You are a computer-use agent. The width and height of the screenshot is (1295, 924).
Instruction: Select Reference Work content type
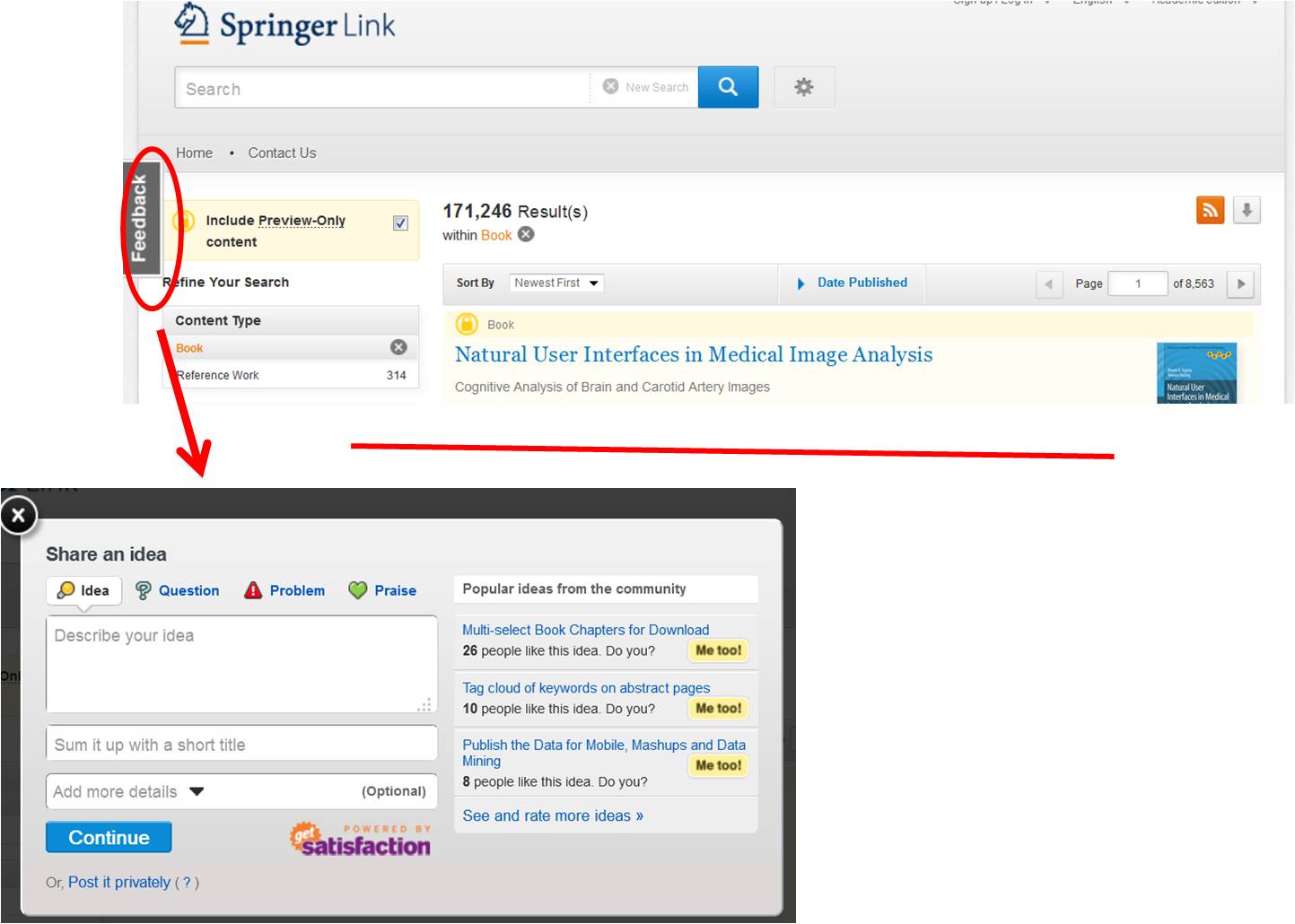(x=291, y=375)
